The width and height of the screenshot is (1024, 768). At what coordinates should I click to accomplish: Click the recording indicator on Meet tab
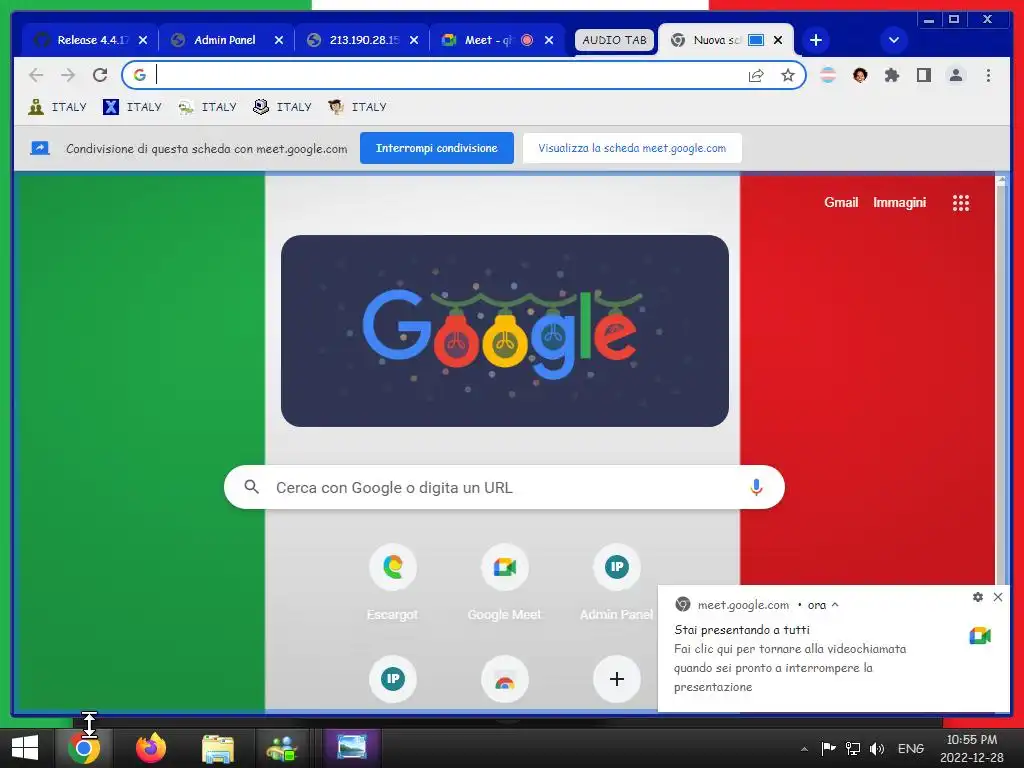click(527, 40)
